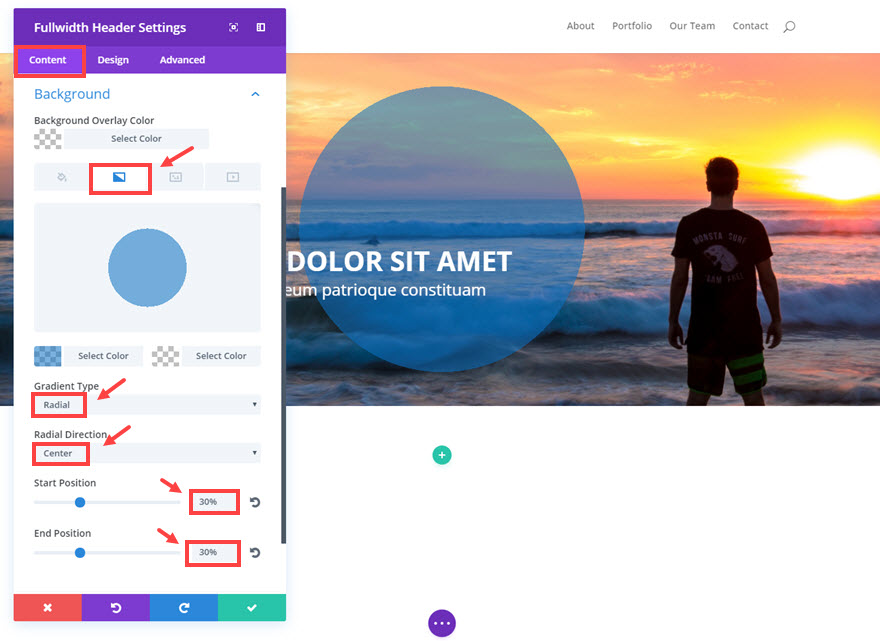Reset the End Position value
The height and width of the screenshot is (641, 880).
click(x=255, y=552)
